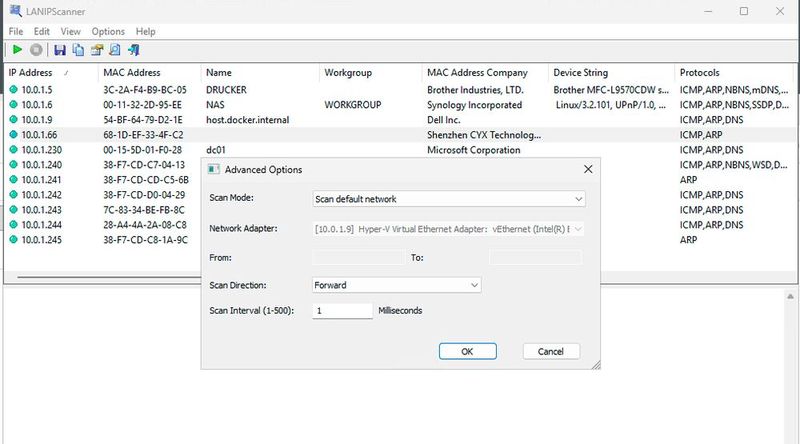The image size is (800, 444).
Task: Click MAC address 28-A4-4A-2A-08-C8
Action: coord(145,224)
